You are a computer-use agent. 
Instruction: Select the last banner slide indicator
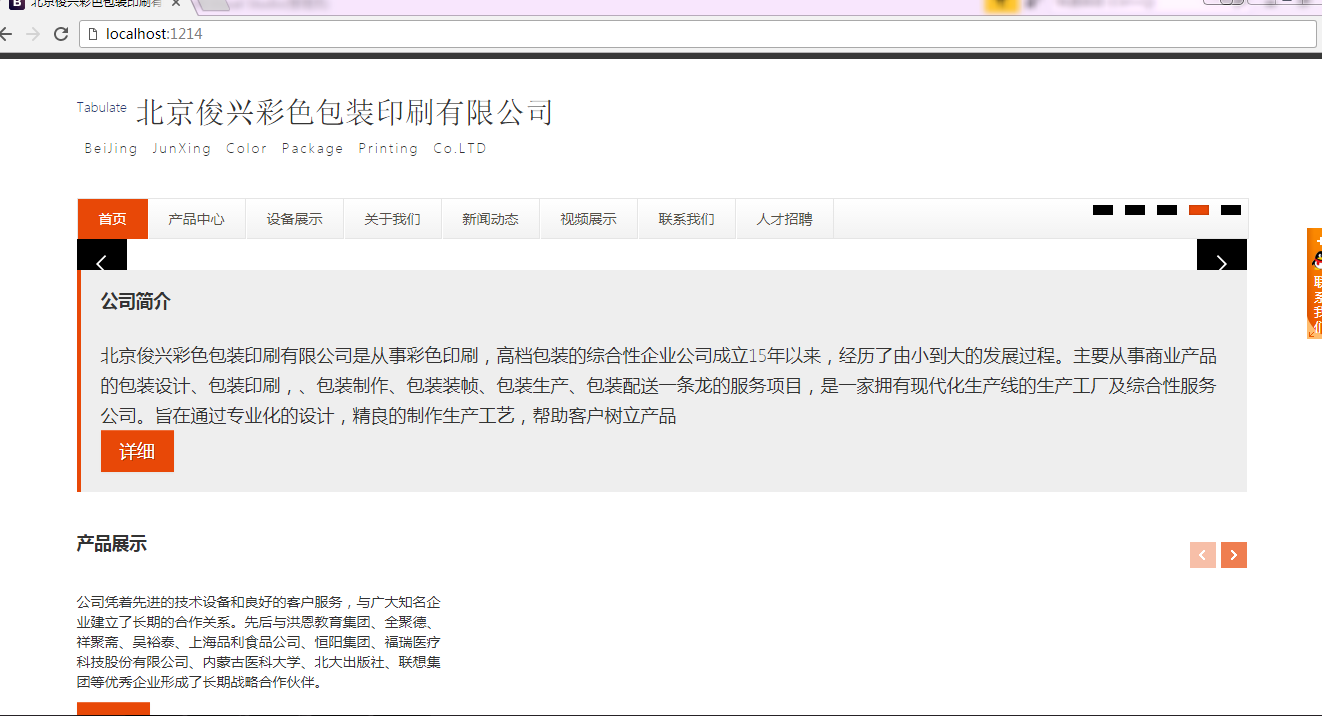1230,210
